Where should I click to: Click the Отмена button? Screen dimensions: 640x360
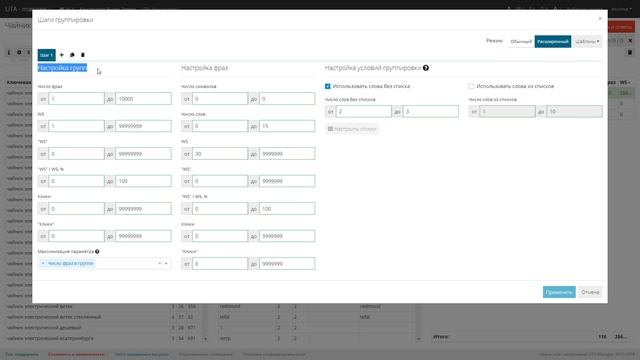pyautogui.click(x=590, y=292)
